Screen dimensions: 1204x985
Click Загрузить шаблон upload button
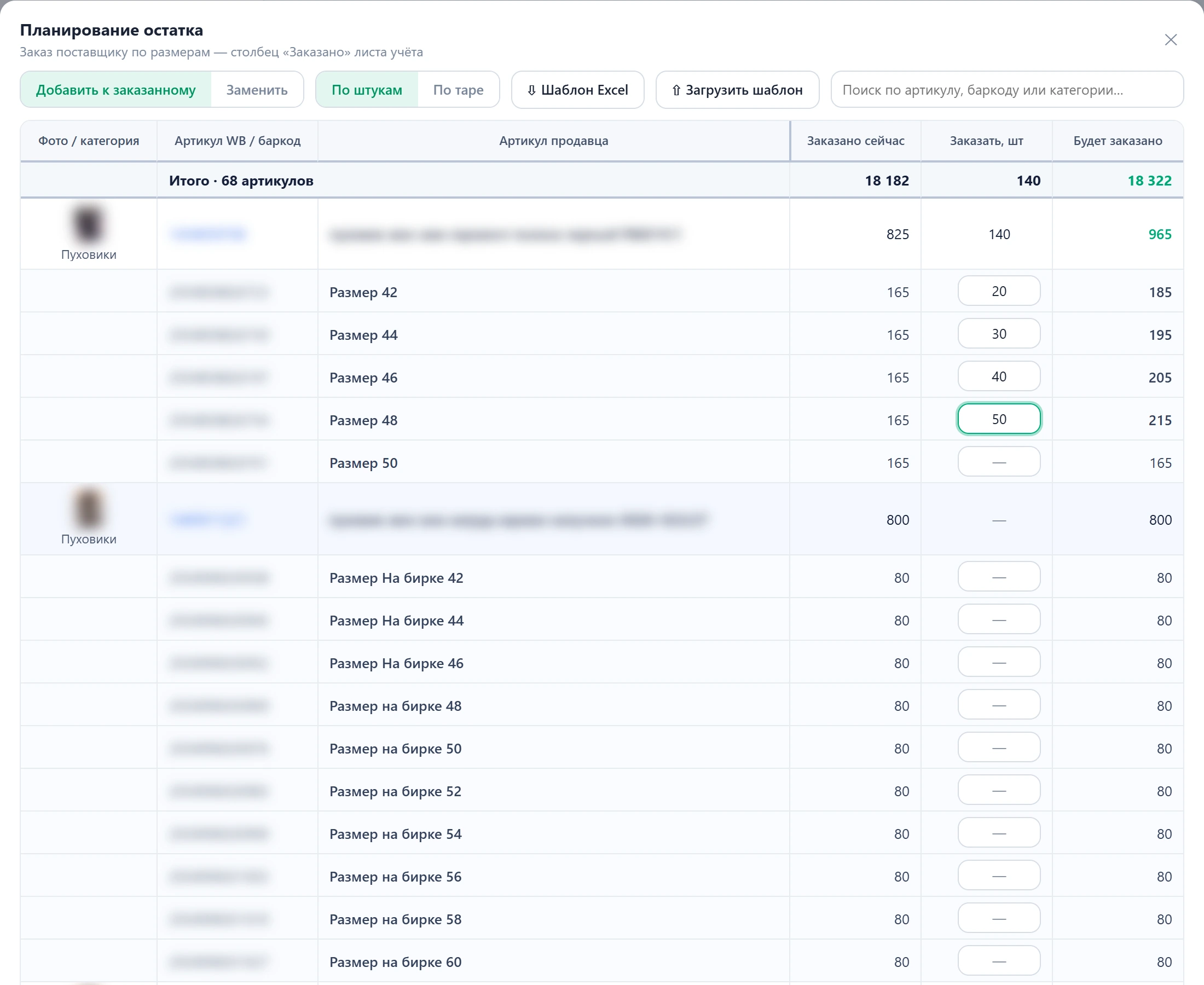(x=737, y=90)
